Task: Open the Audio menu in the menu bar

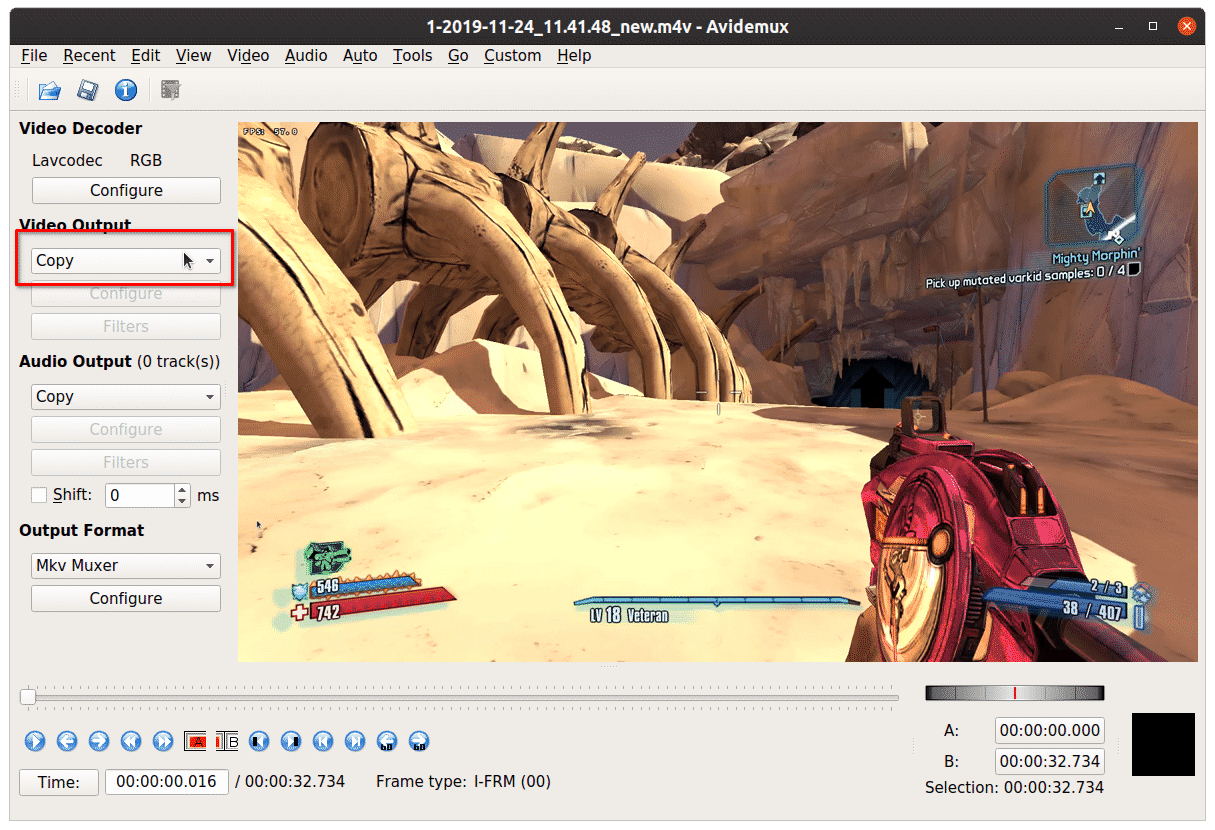Action: tap(306, 55)
